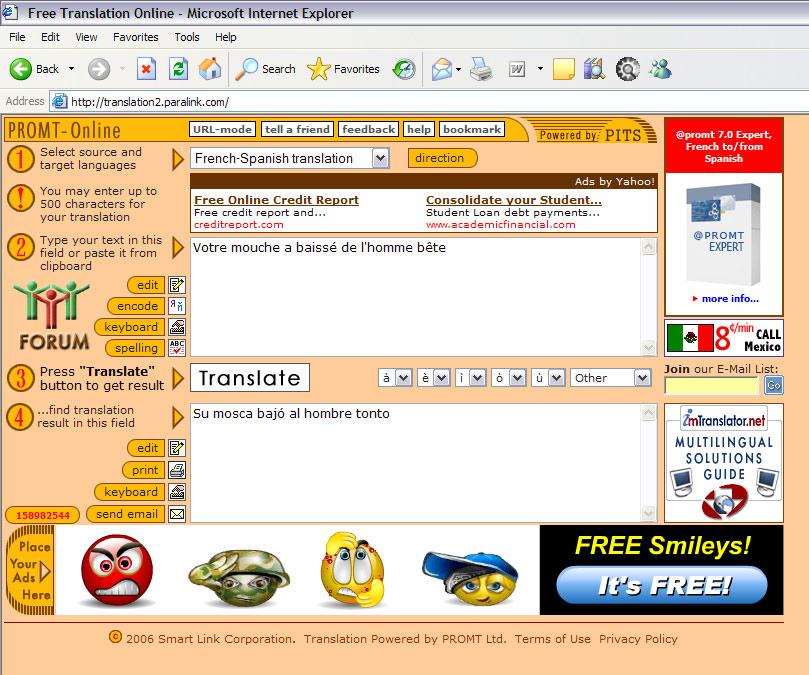Image resolution: width=809 pixels, height=675 pixels.
Task: Click the E-Mail list input field
Action: pyautogui.click(x=712, y=385)
